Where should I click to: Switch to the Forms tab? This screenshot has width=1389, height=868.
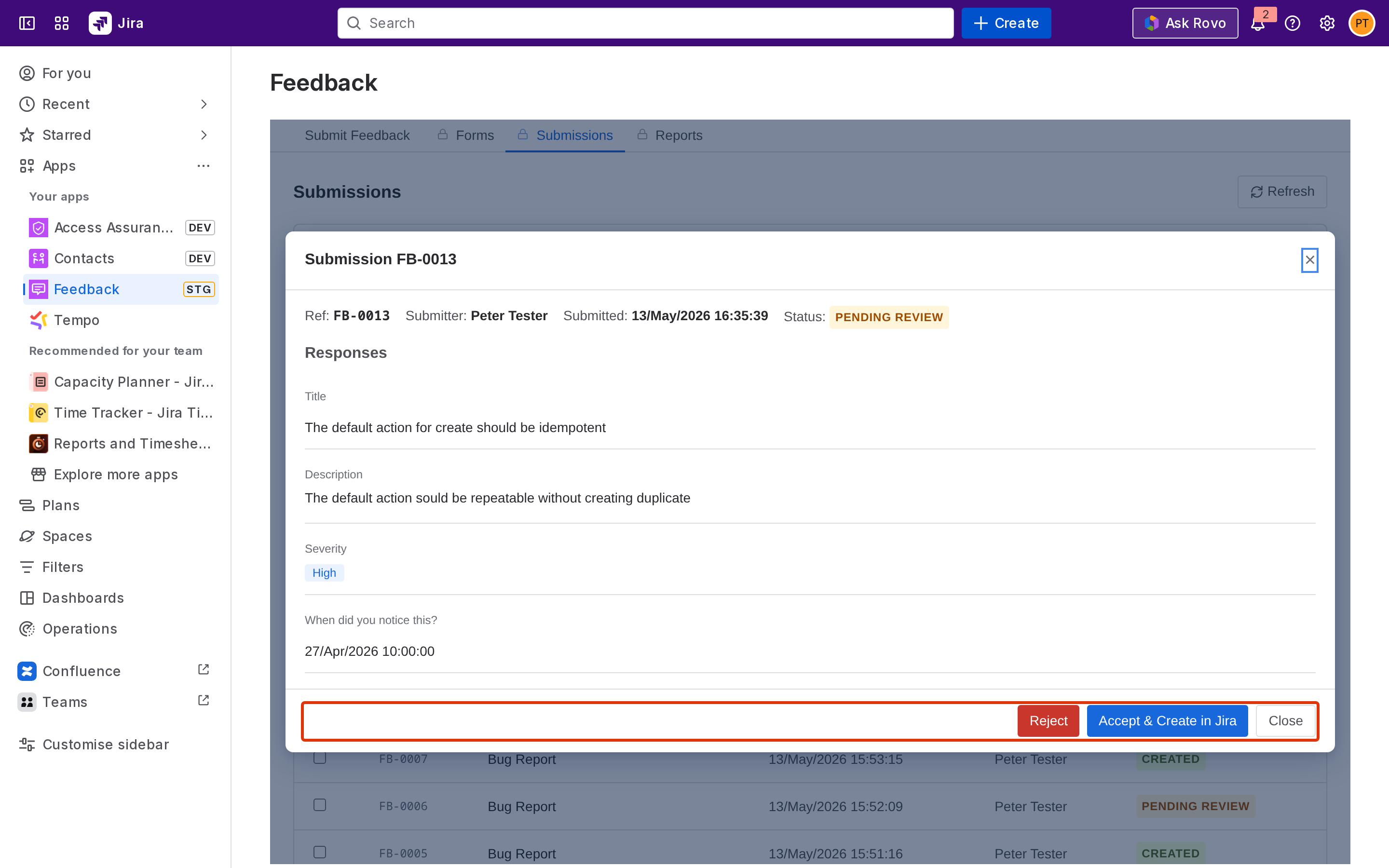[x=465, y=136]
